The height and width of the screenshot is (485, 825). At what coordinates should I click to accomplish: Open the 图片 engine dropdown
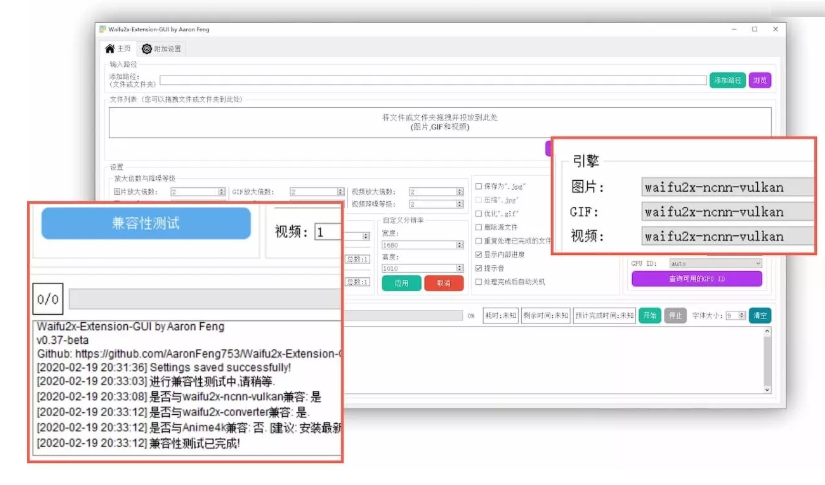click(727, 187)
